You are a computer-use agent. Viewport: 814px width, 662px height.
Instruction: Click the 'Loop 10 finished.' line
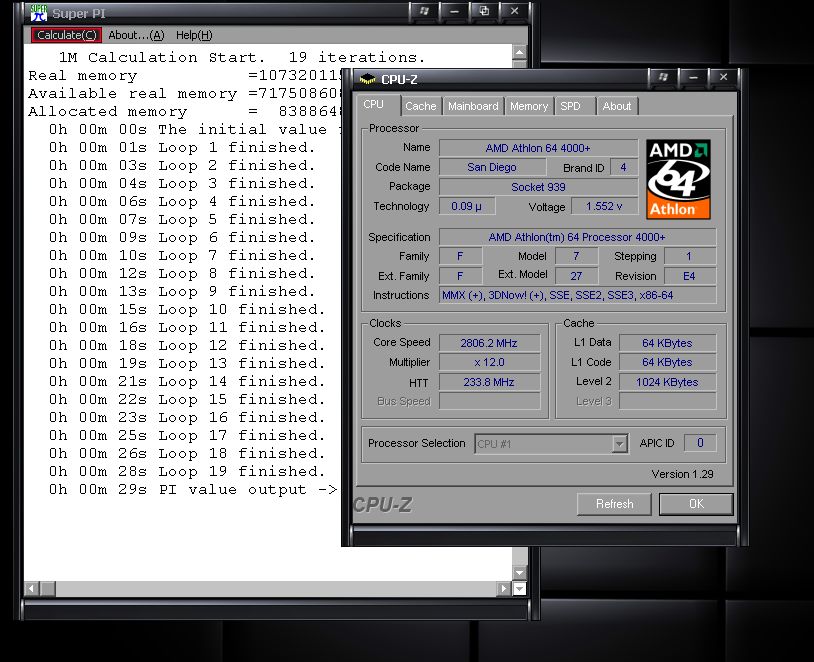[x=187, y=309]
